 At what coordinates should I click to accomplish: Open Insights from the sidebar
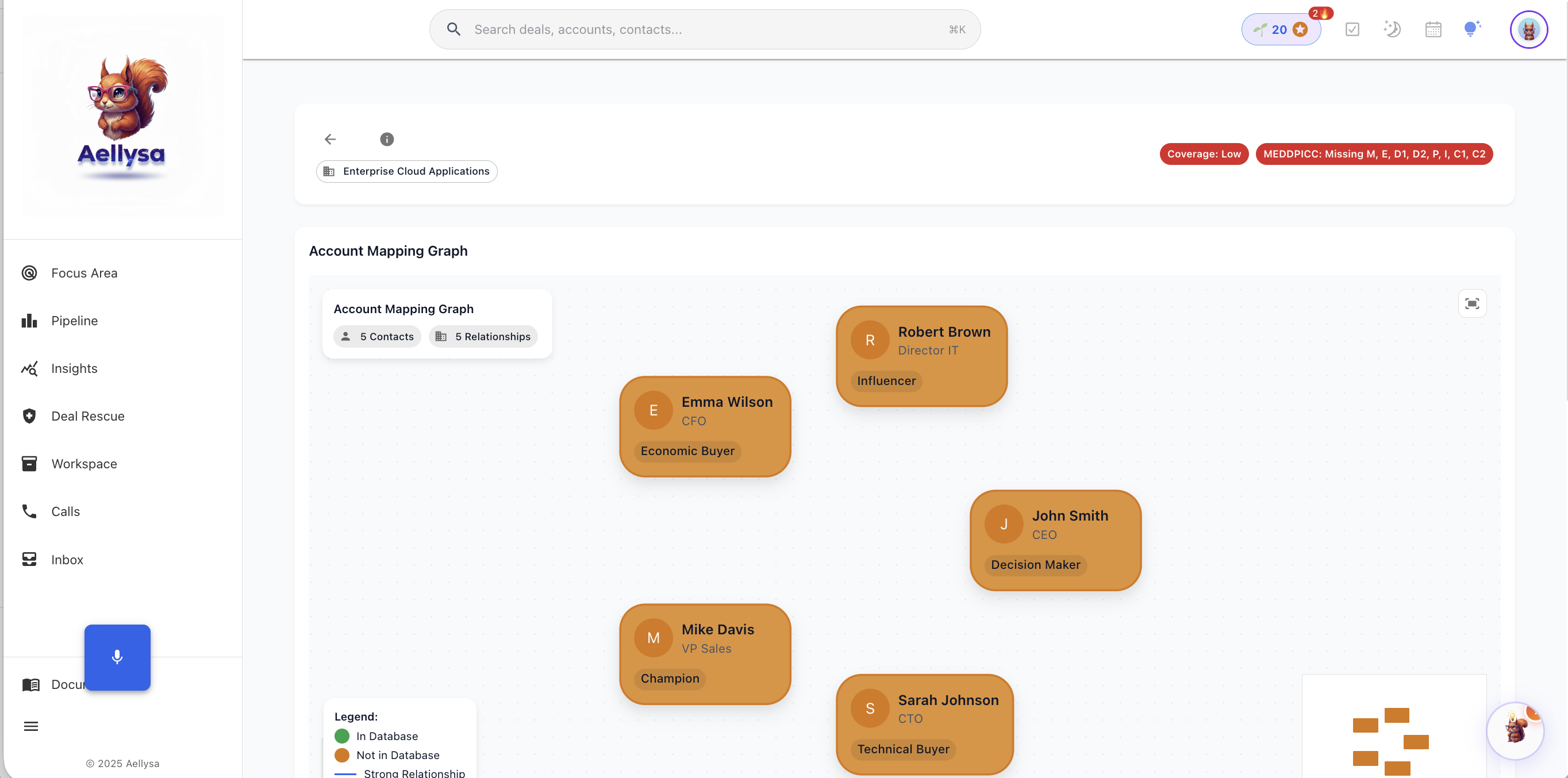(x=29, y=368)
